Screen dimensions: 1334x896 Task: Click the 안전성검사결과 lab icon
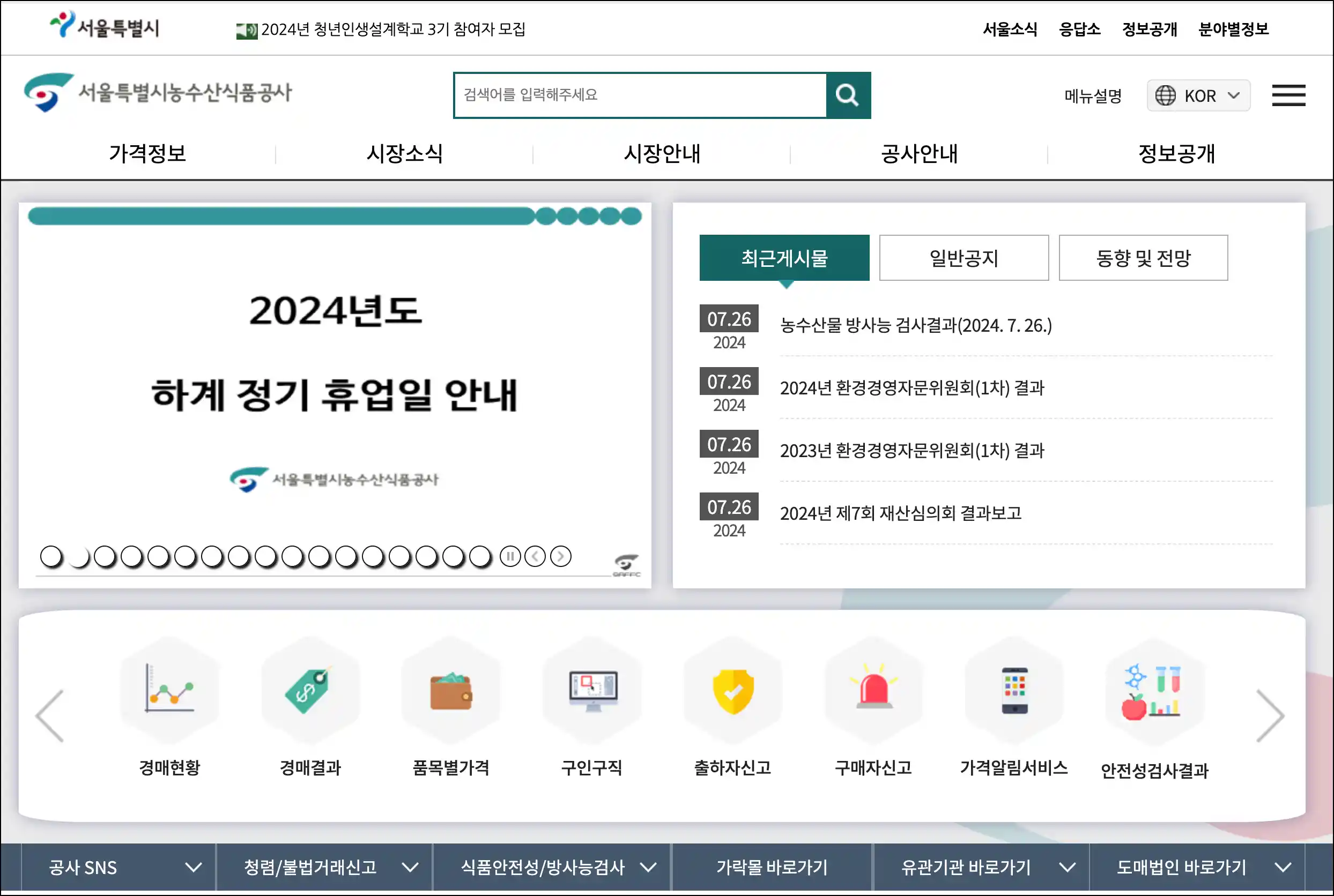coord(1154,691)
